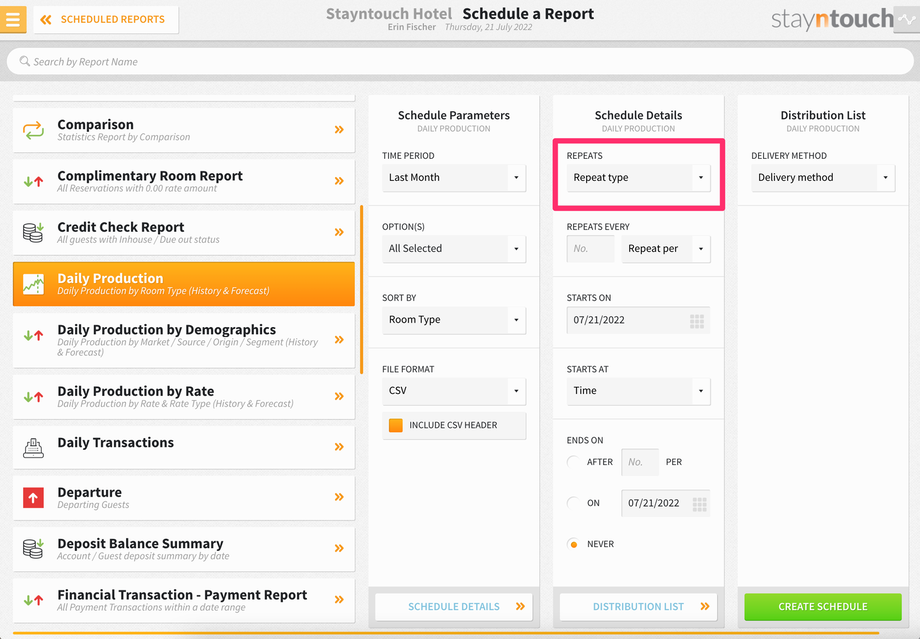Screen dimensions: 920x639
Task: Open Daily Transactions chevron arrow
Action: (x=339, y=447)
